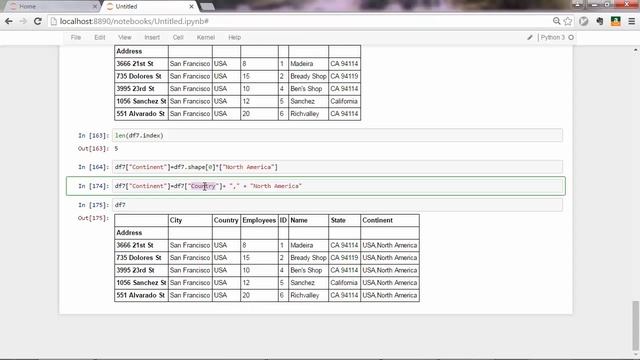
Task: Click 1056 Sanchez St in lower table
Action: click(x=141, y=283)
